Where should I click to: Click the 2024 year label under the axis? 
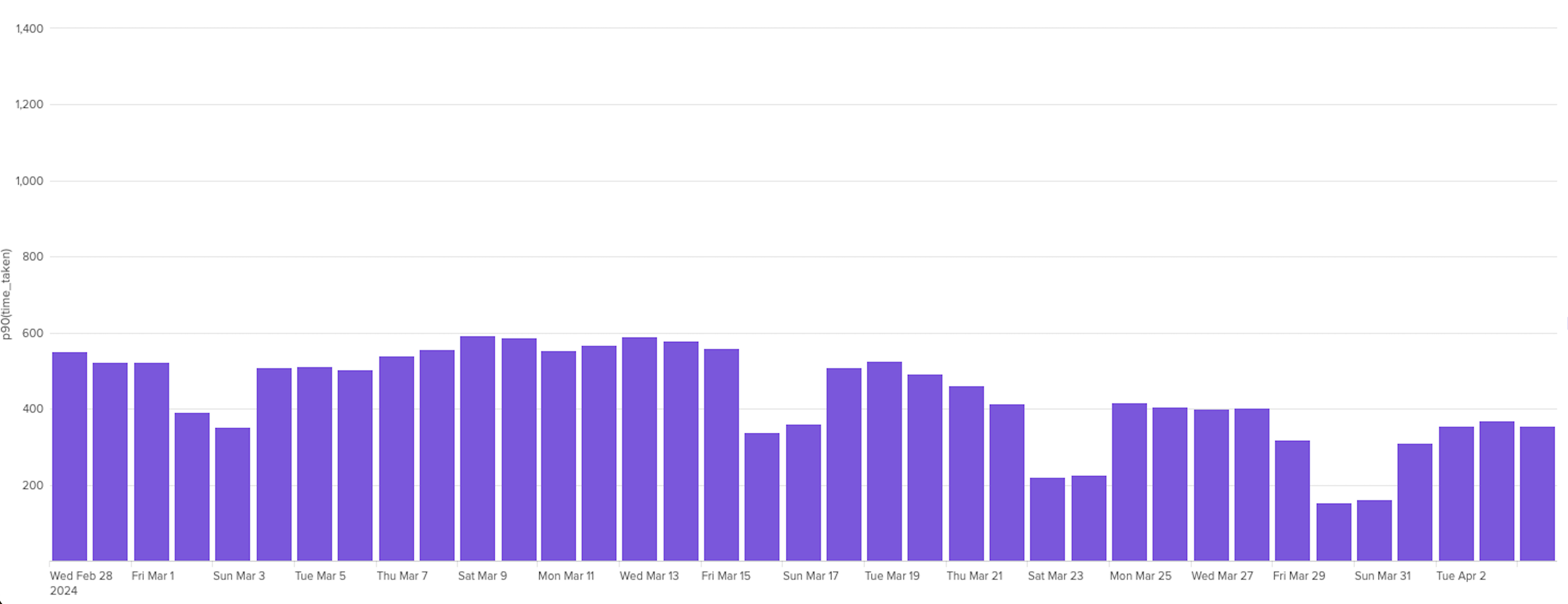[x=63, y=591]
